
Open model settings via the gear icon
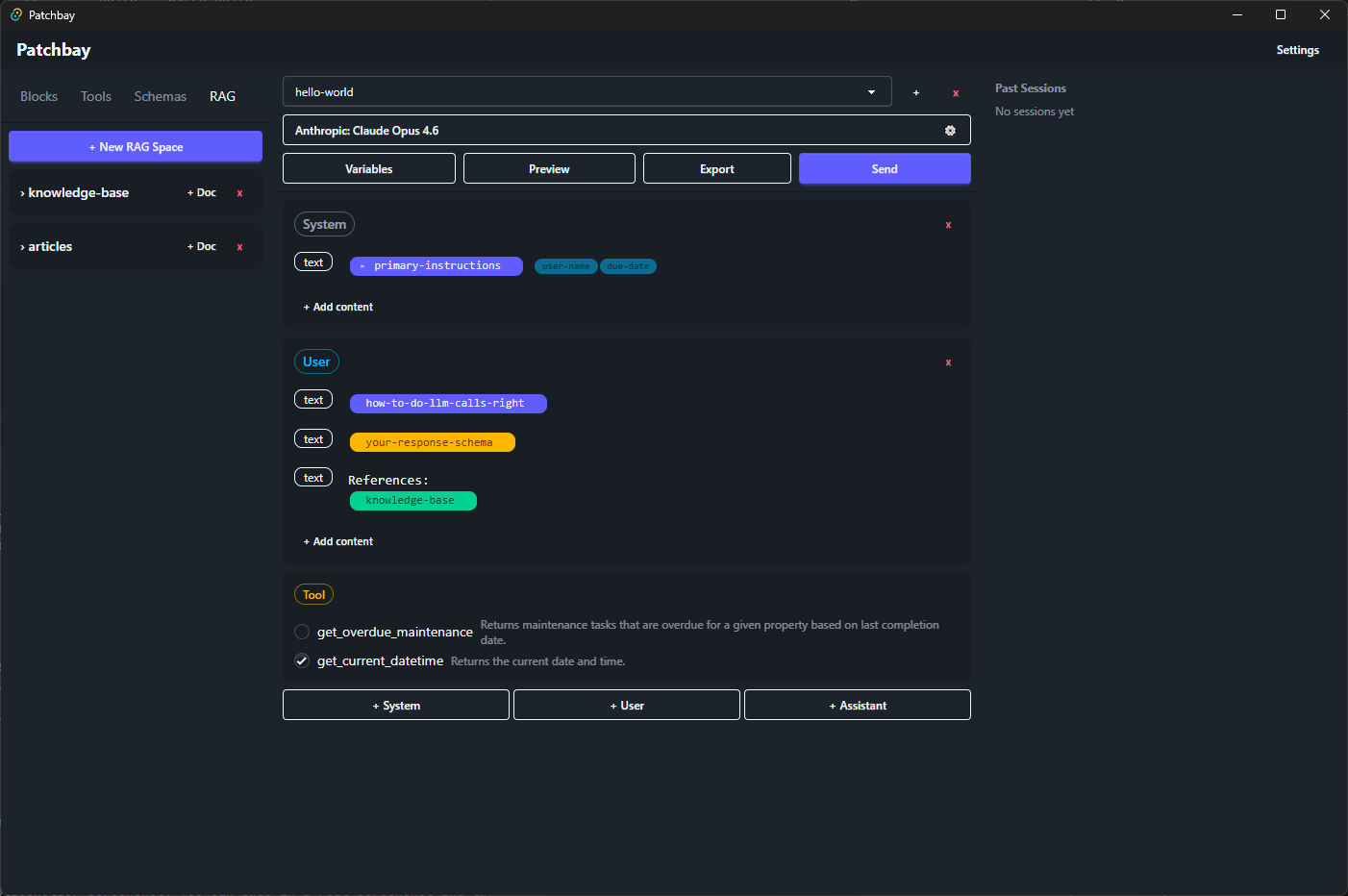click(x=950, y=130)
